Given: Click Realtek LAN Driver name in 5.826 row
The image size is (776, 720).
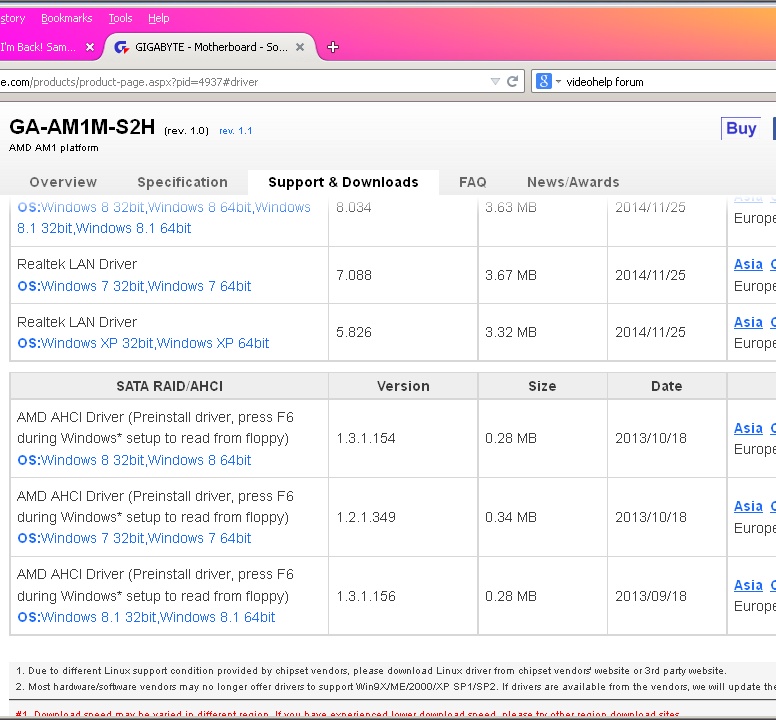Looking at the screenshot, I should 77,322.
